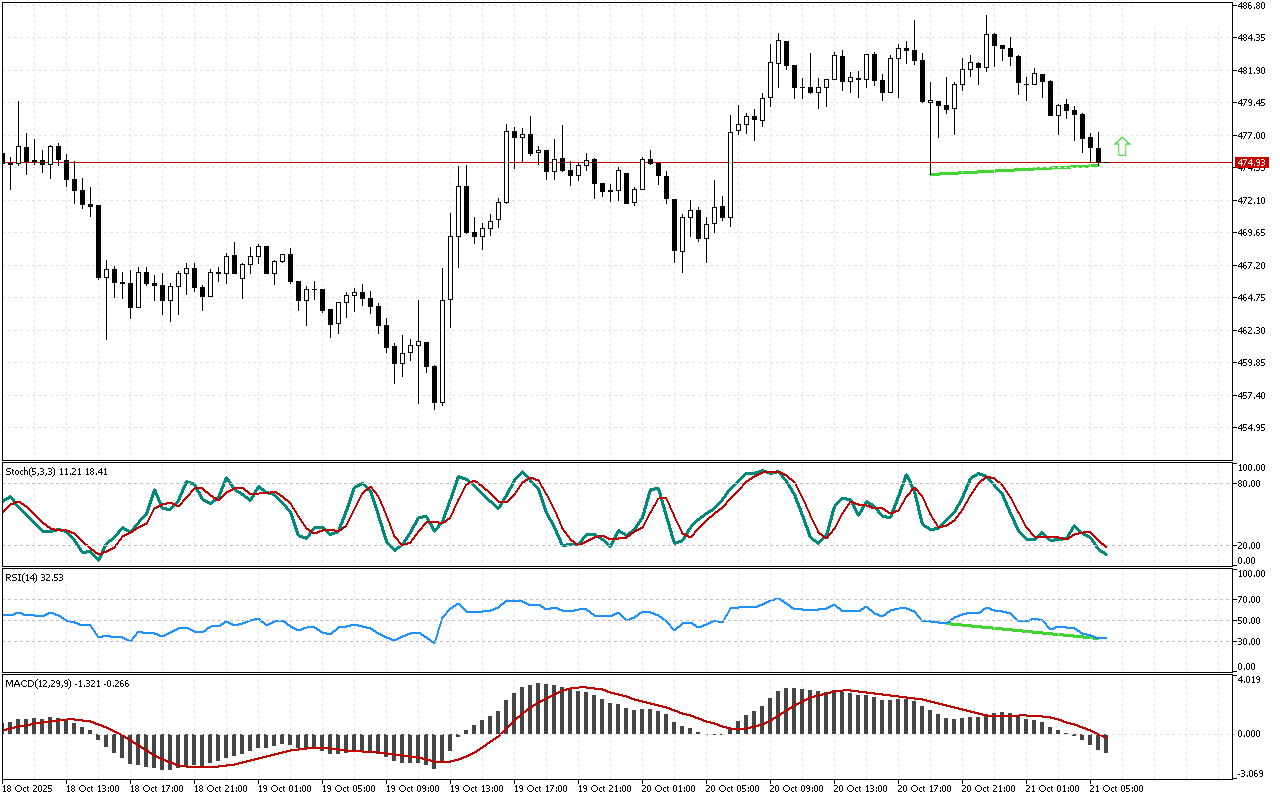Click the 454.95 bottom price scale value
This screenshot has height=800, width=1280.
[x=1252, y=428]
